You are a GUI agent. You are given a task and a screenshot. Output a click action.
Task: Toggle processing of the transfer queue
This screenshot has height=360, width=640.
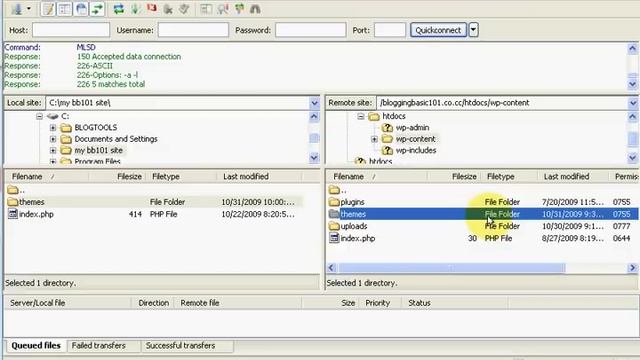135,9
